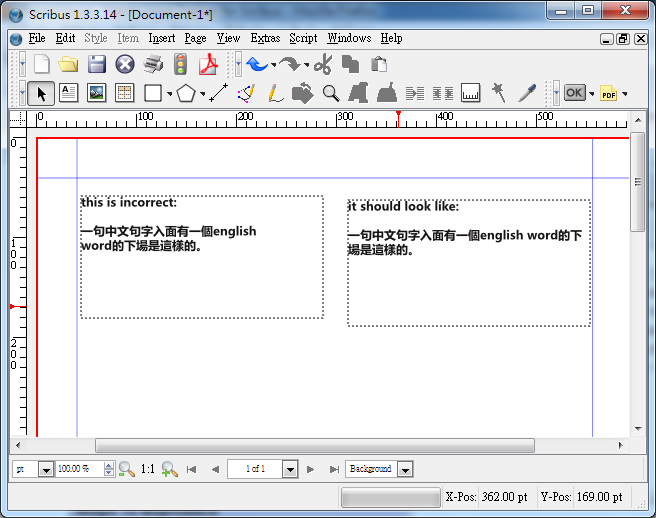Expand the page selector '1 of 1' dropdown
This screenshot has height=518, width=656.
[x=290, y=469]
